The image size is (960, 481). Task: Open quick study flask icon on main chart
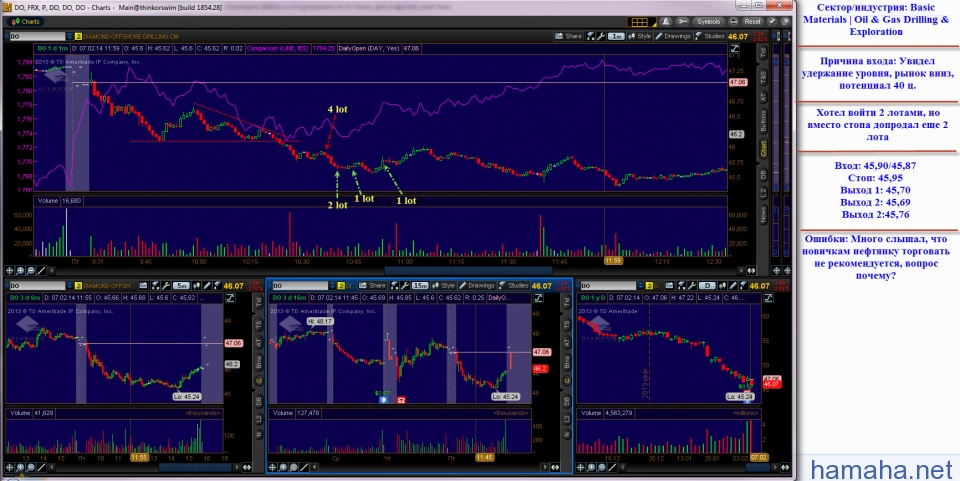(590, 36)
